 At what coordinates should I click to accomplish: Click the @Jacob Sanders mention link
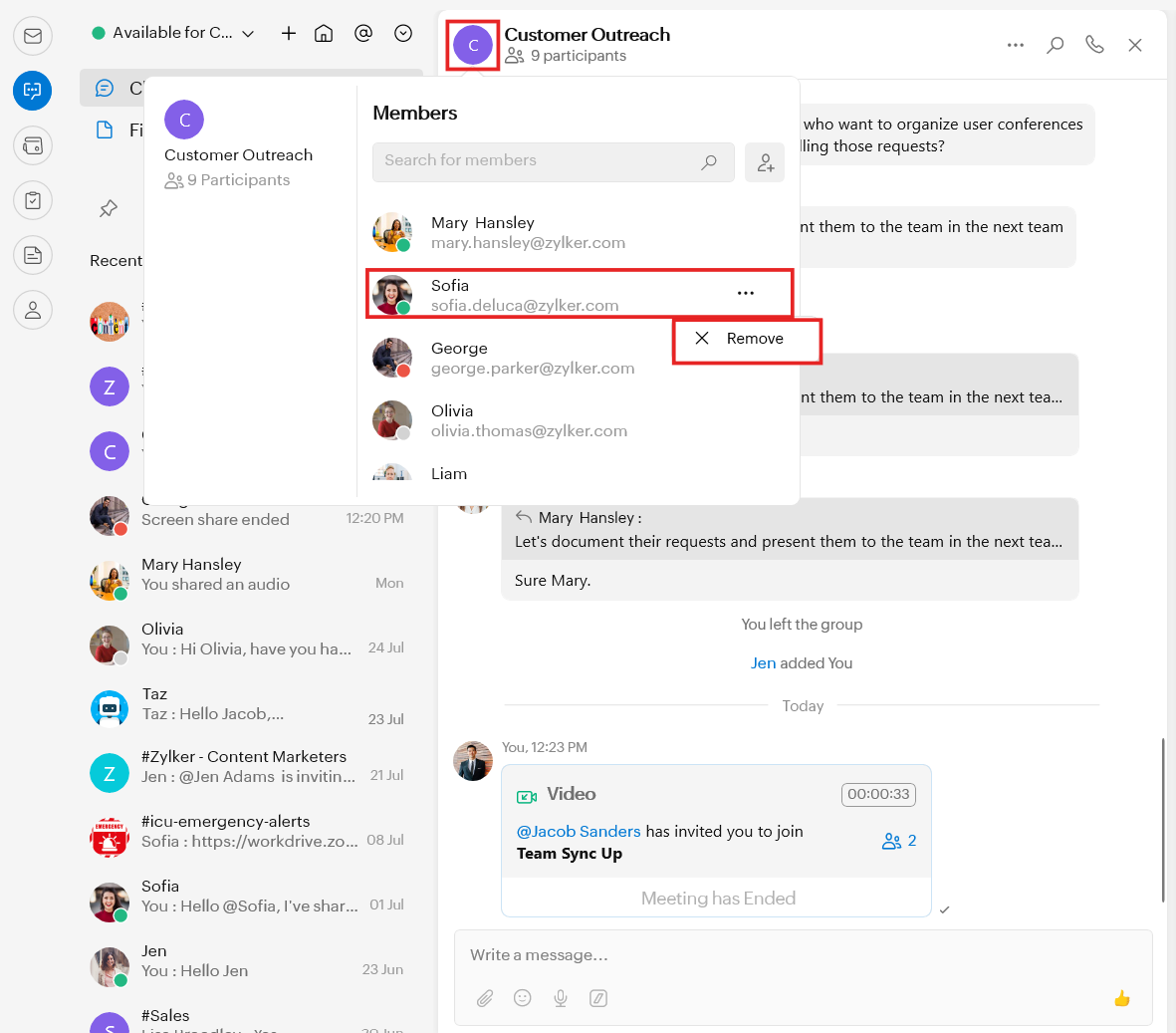(x=579, y=831)
